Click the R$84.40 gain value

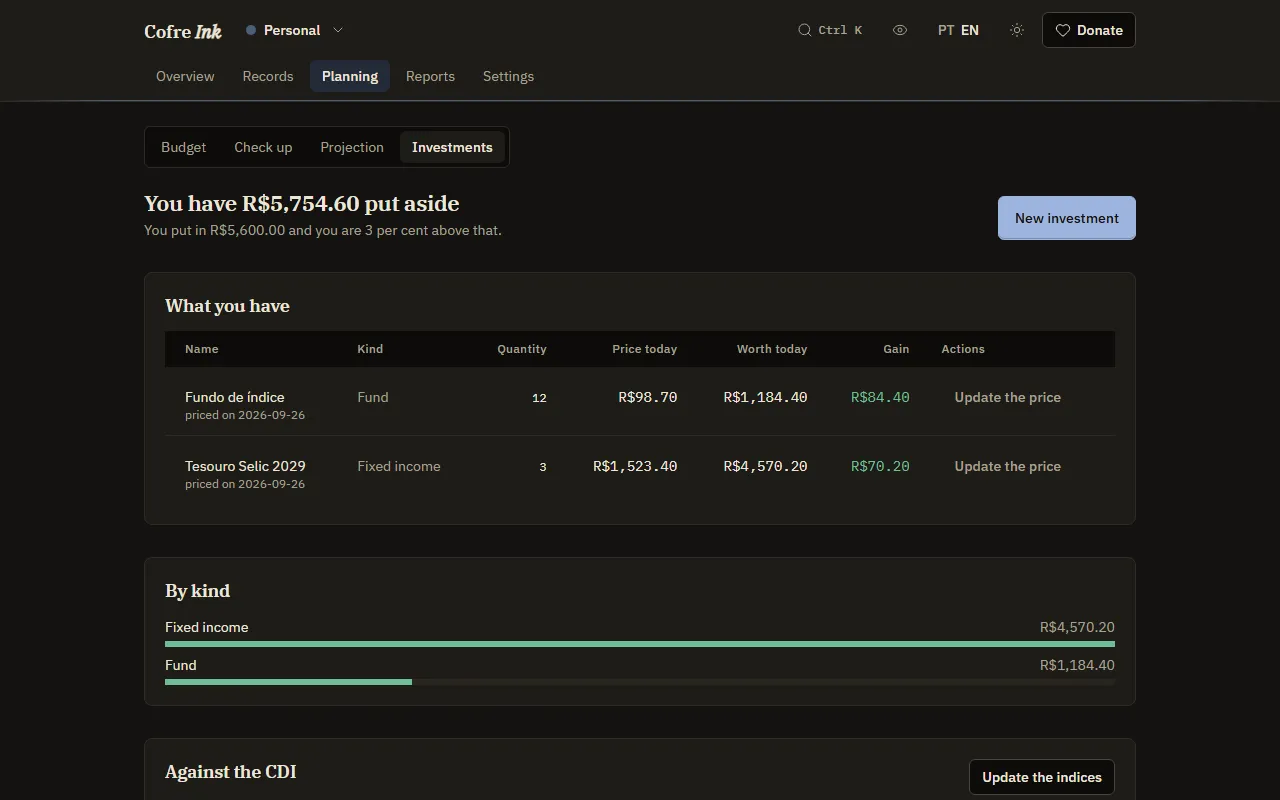880,397
